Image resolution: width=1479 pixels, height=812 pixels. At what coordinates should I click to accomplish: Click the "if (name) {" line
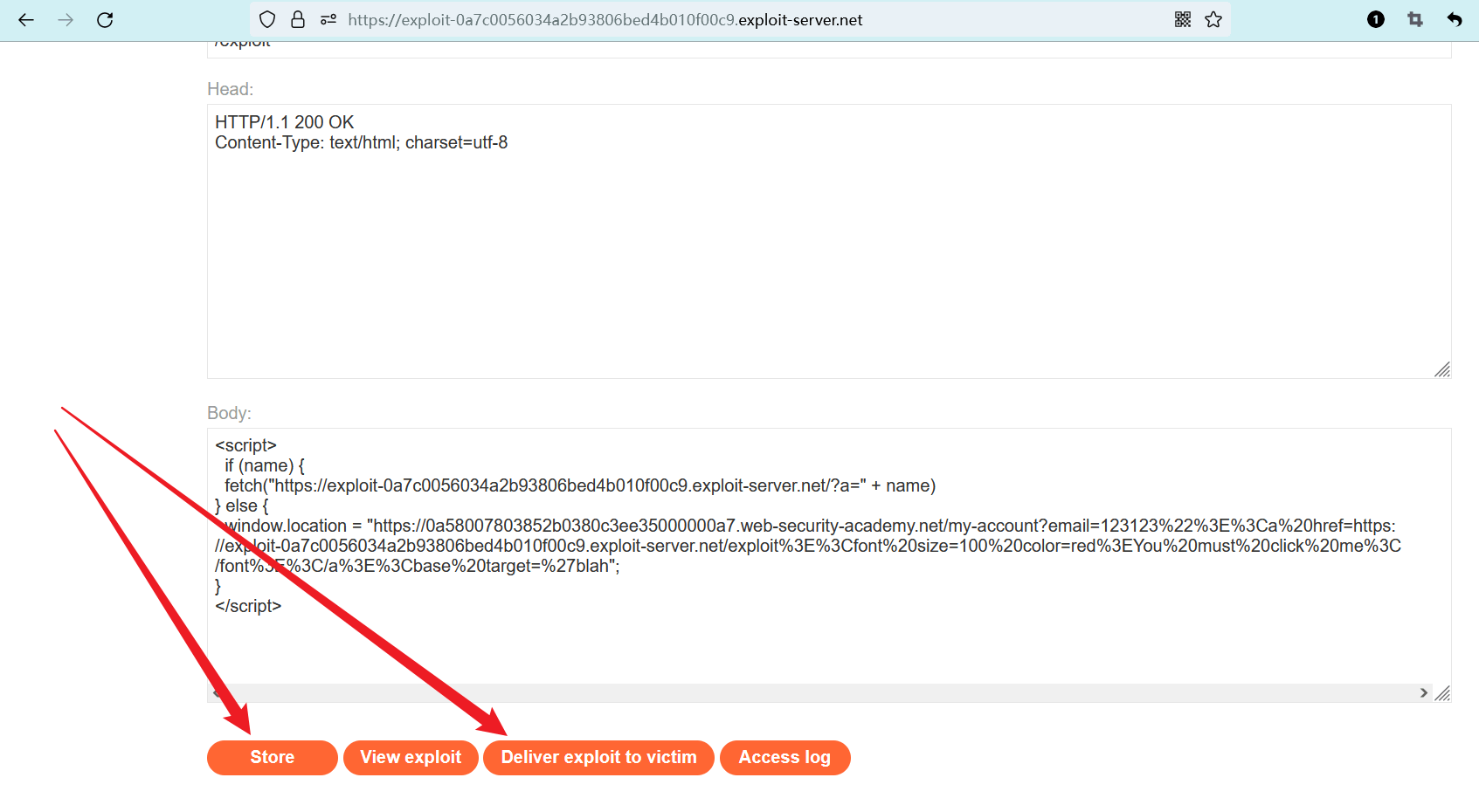pos(265,465)
